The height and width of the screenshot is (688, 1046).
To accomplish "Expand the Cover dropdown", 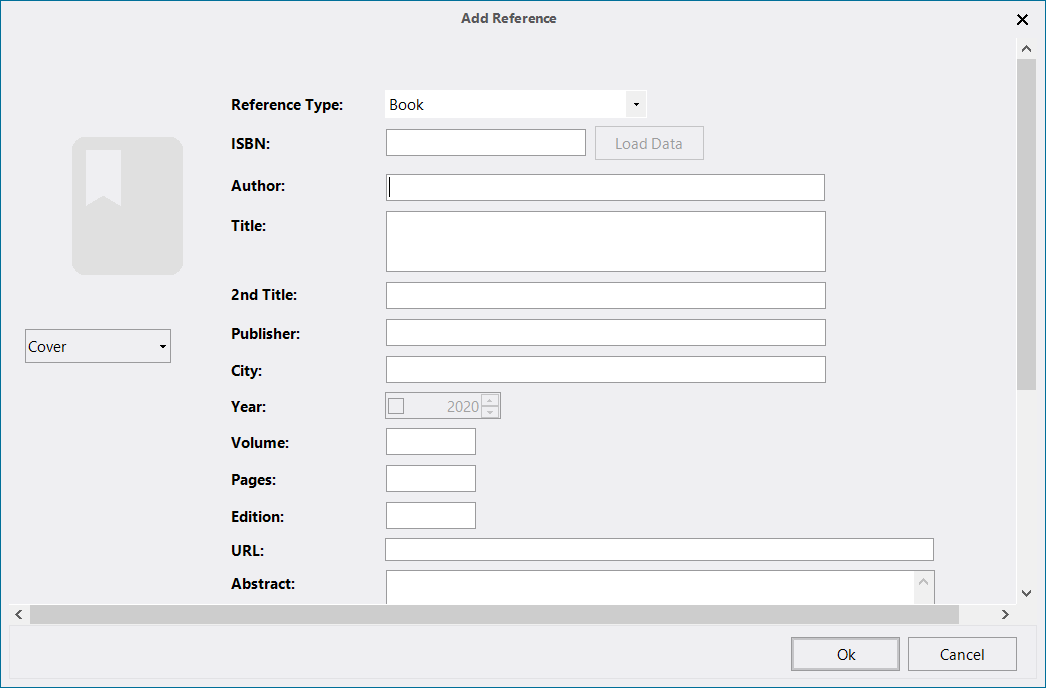I will click(x=98, y=346).
